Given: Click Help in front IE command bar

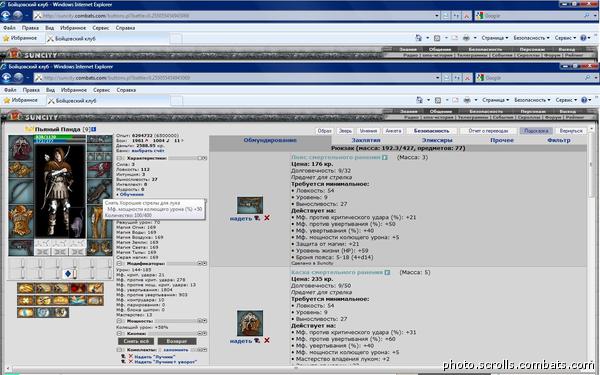Looking at the screenshot, I should click(x=584, y=100).
